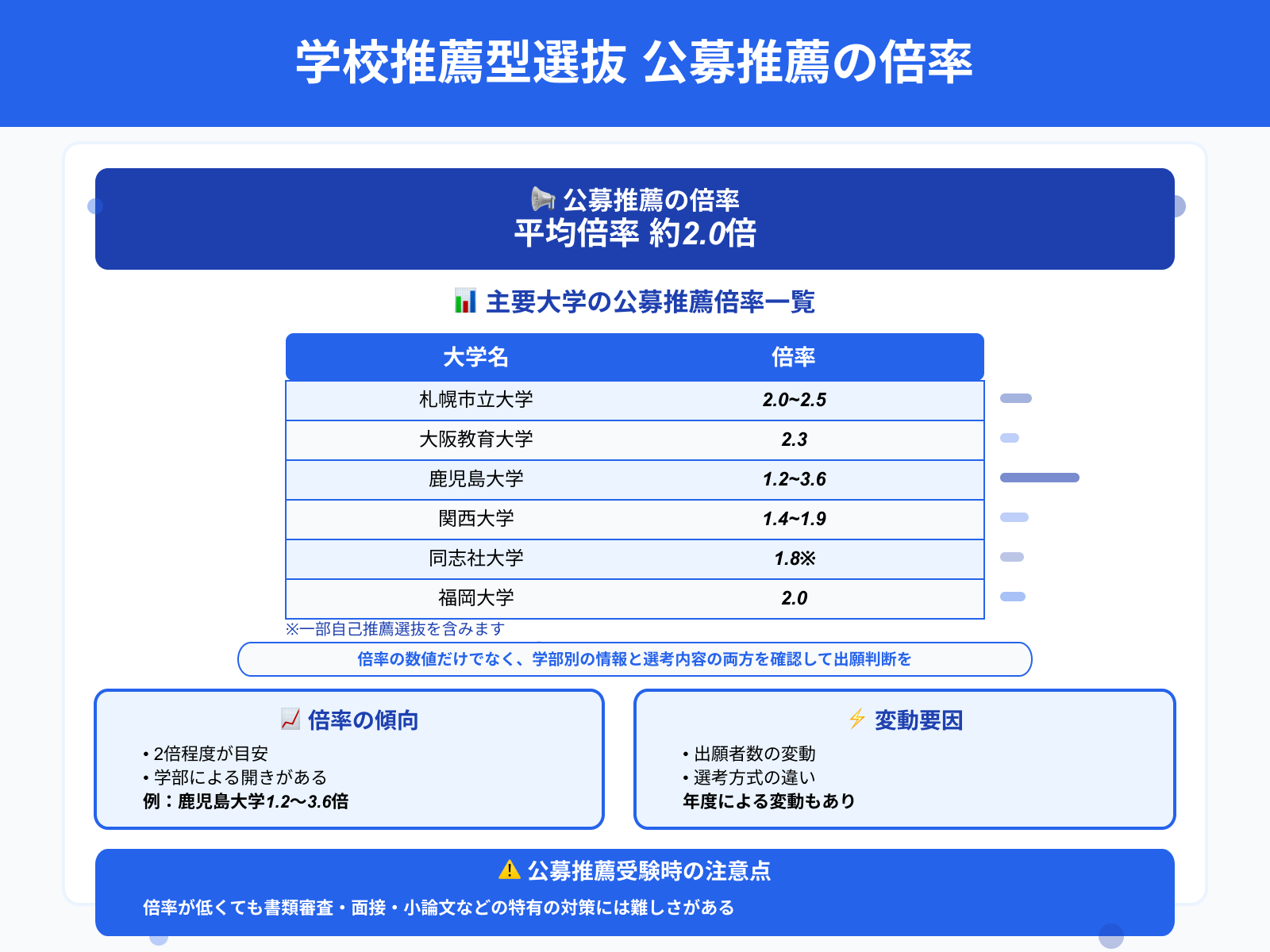This screenshot has width=1270, height=952.
Task: Click the rising chart icon beside 倍率の傾向
Action: 291,720
